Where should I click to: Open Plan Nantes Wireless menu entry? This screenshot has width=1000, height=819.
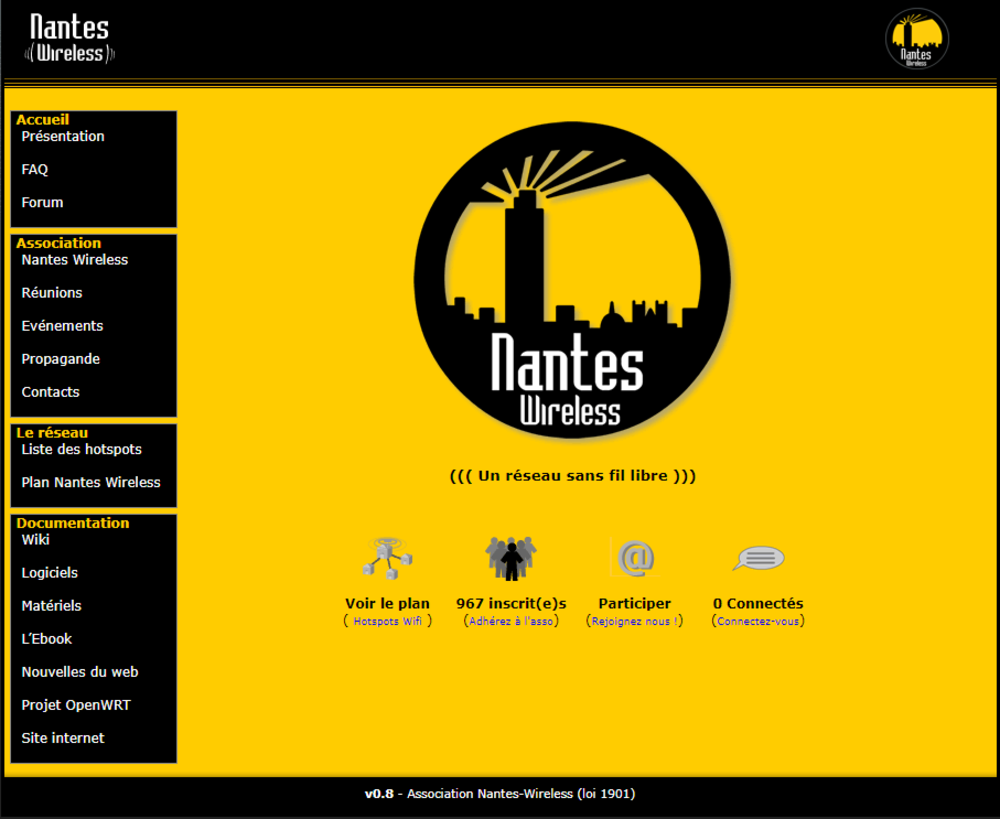pos(91,483)
